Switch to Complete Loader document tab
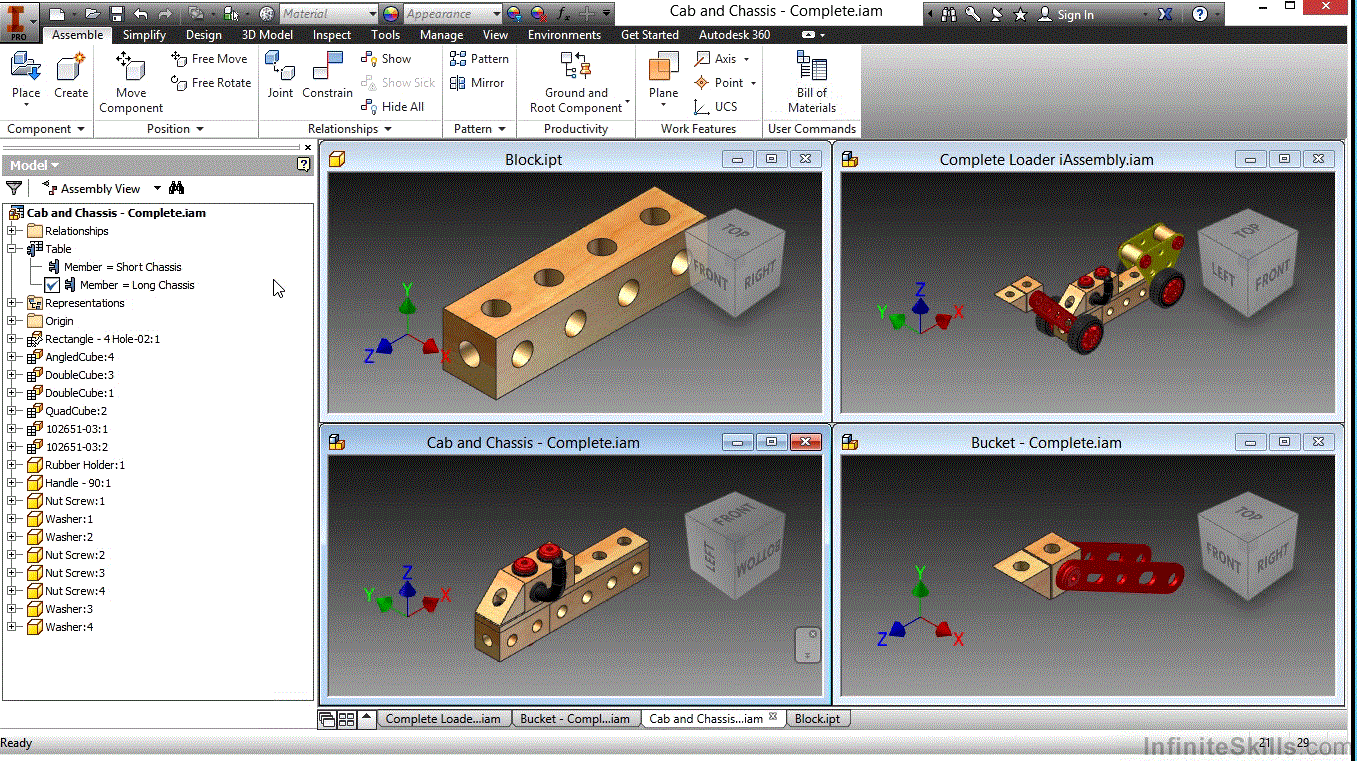This screenshot has height=761, width=1357. [443, 719]
